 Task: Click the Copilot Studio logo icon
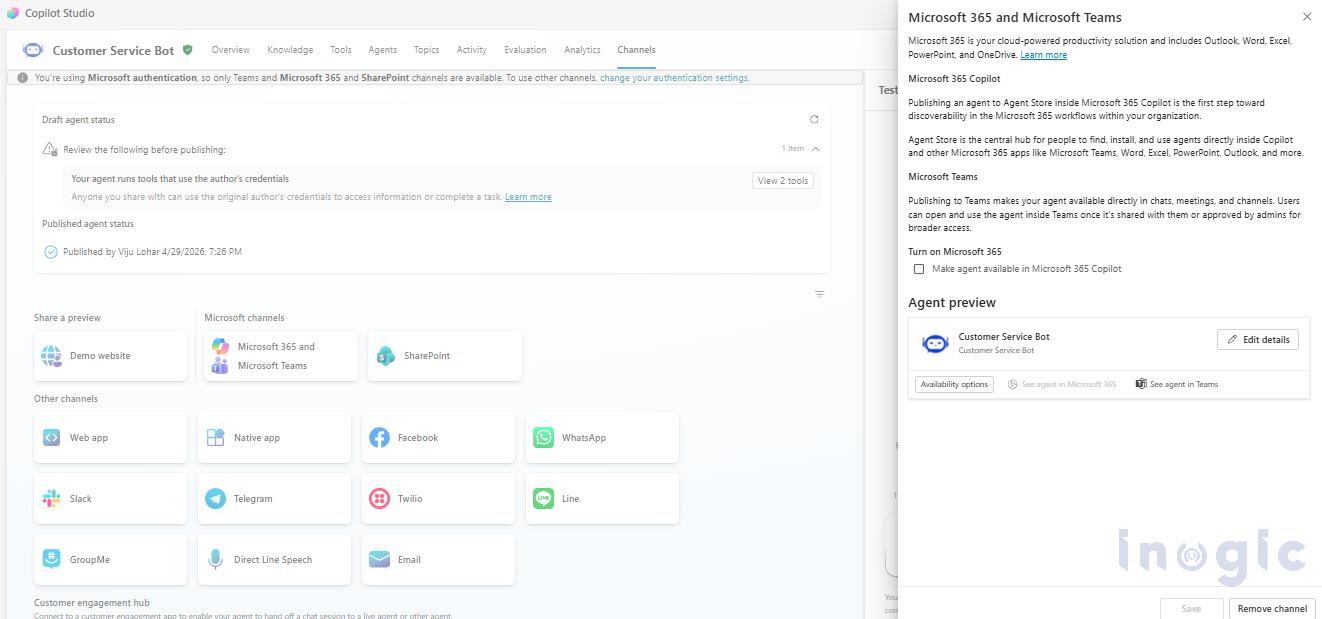[12, 13]
